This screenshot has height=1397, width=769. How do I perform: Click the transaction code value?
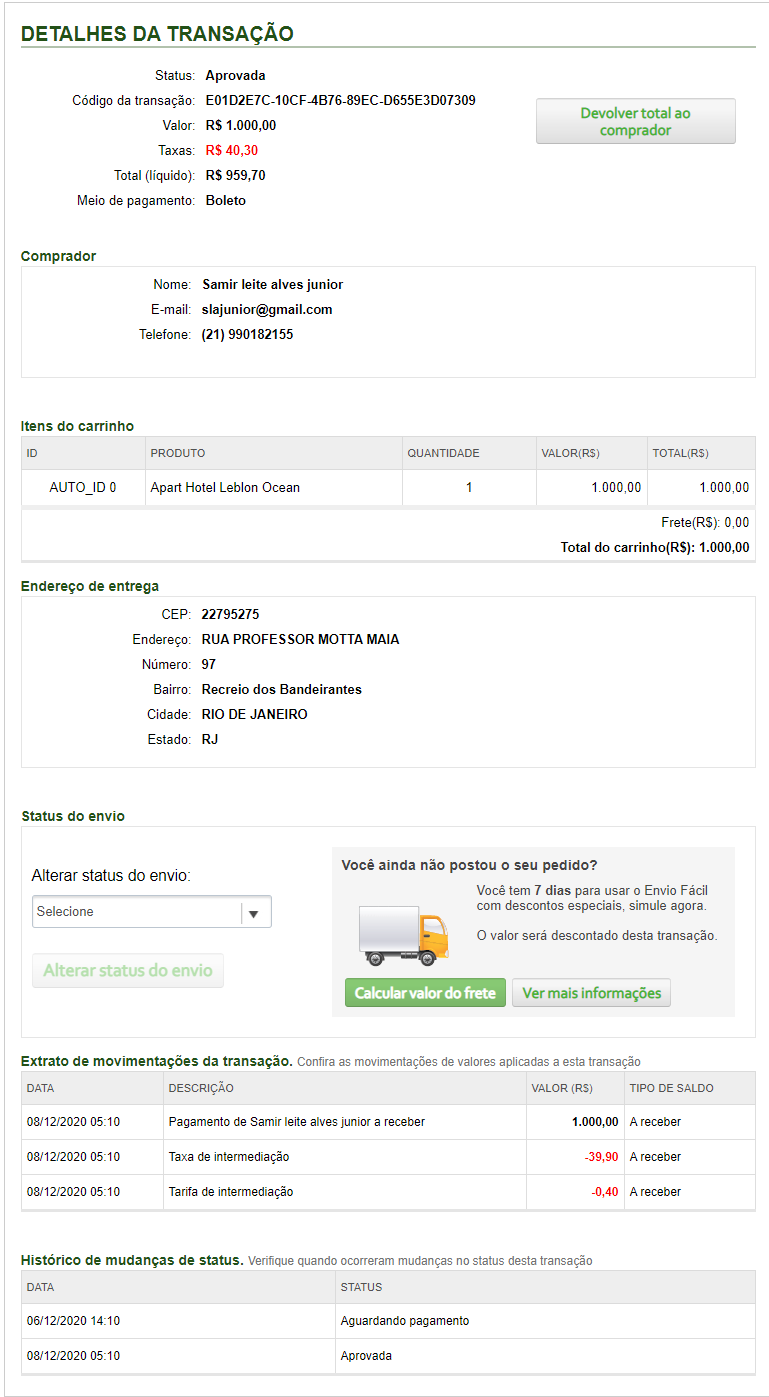340,101
